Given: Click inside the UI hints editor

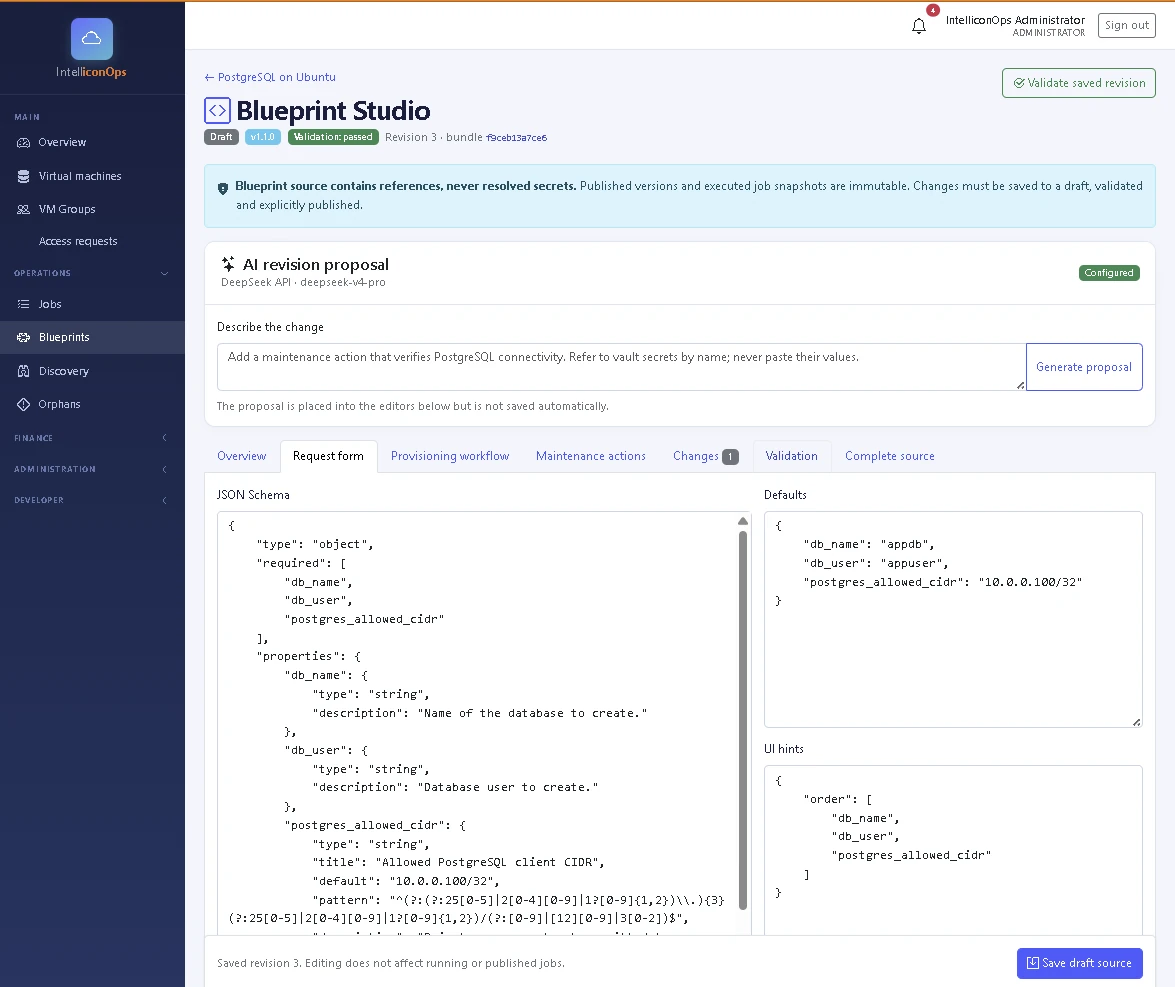Looking at the screenshot, I should tap(952, 851).
